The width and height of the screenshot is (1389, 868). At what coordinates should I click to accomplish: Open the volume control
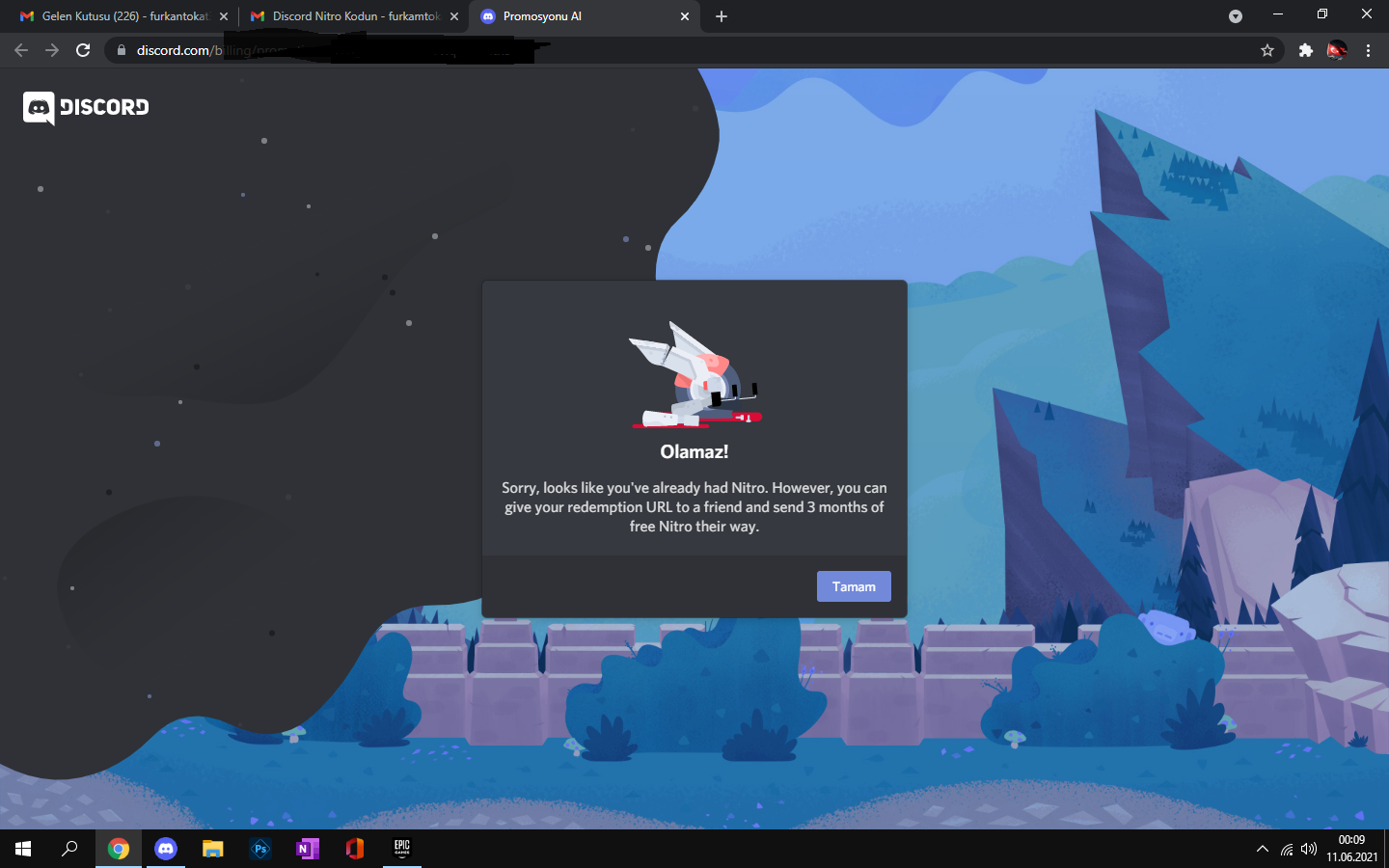pos(1309,849)
